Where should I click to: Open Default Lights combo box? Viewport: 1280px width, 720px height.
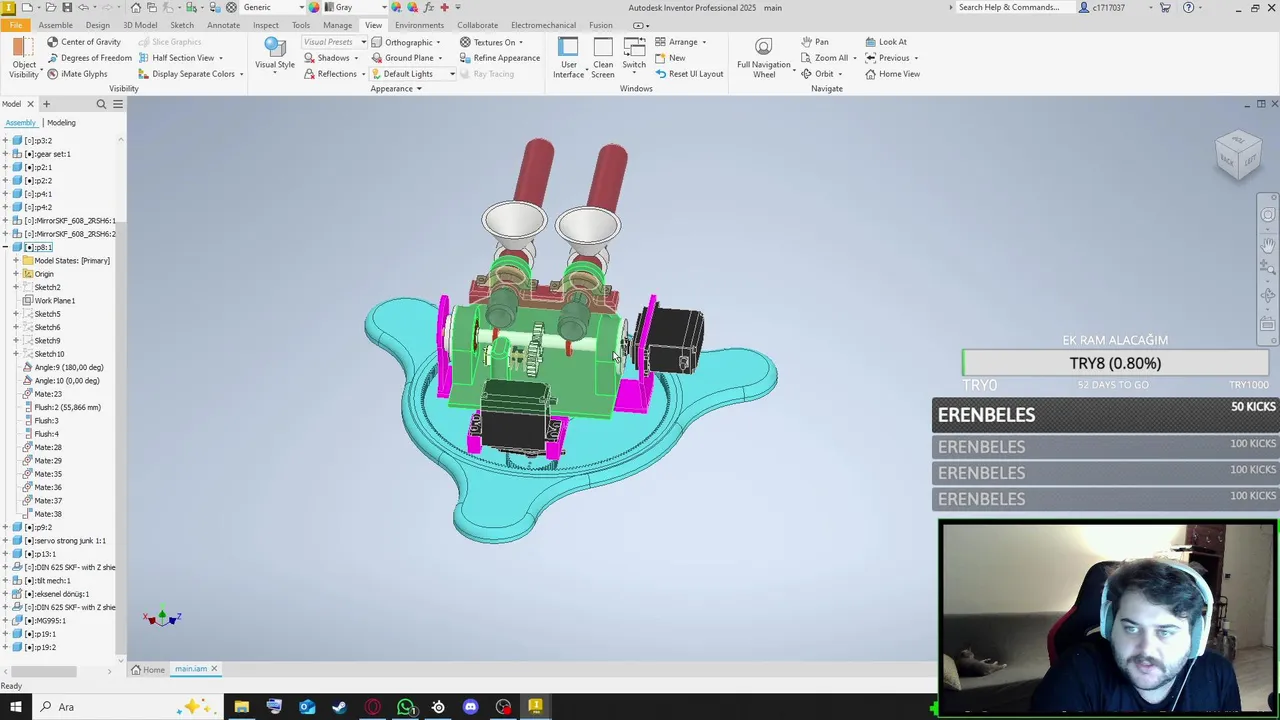(413, 74)
